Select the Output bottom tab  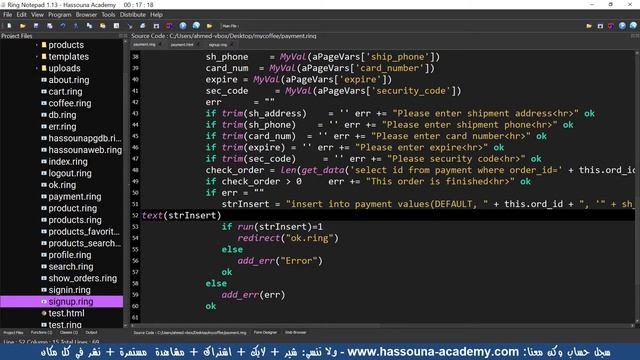click(91, 333)
